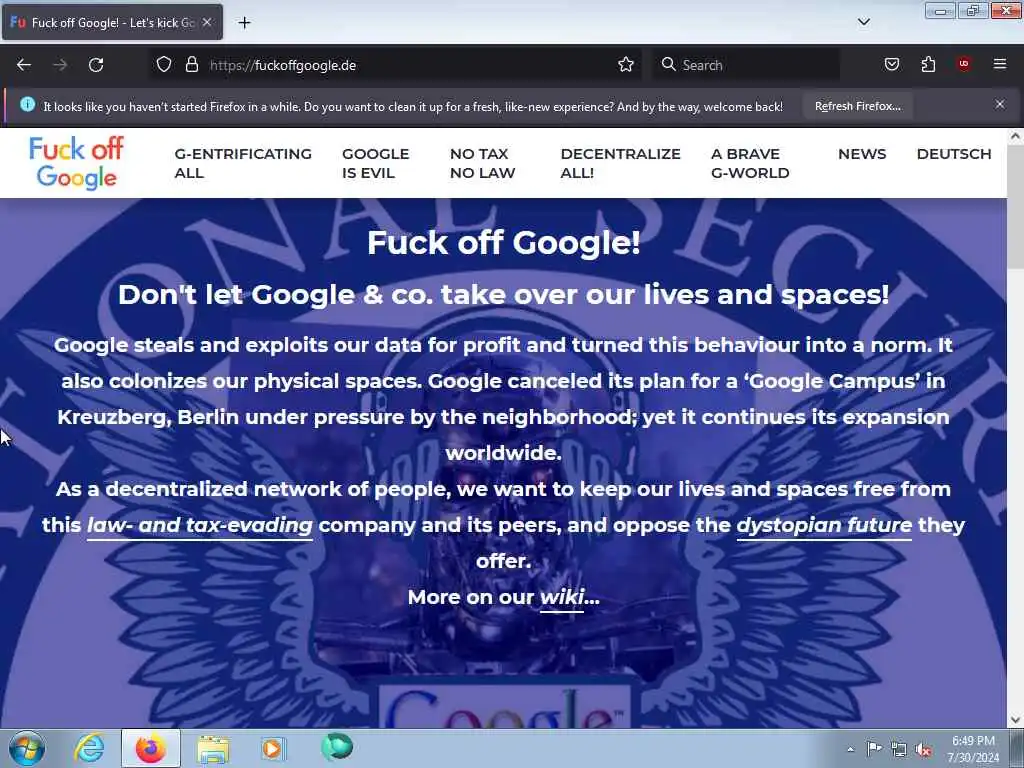Switch language via the DEUTSCH menu item

(953, 154)
